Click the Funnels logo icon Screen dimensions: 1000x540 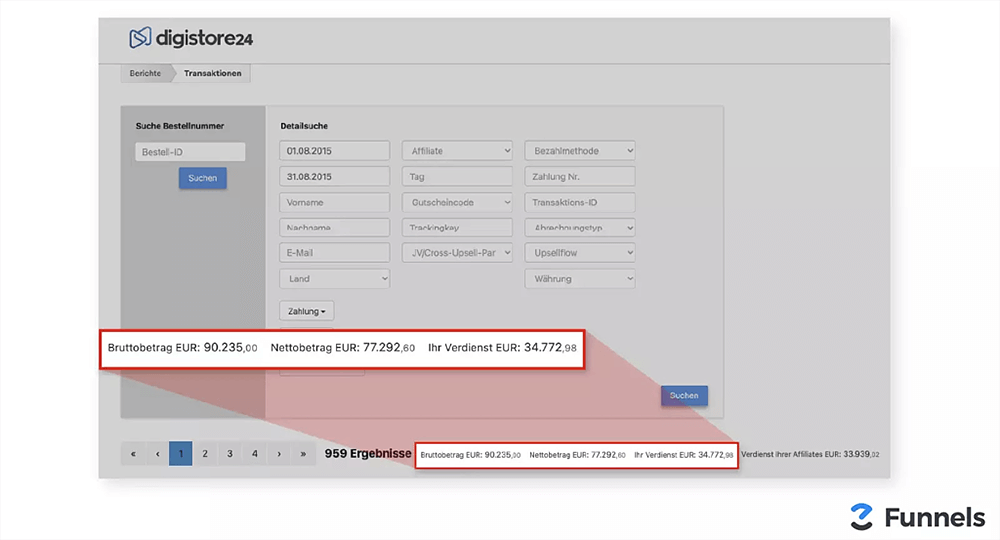point(861,516)
